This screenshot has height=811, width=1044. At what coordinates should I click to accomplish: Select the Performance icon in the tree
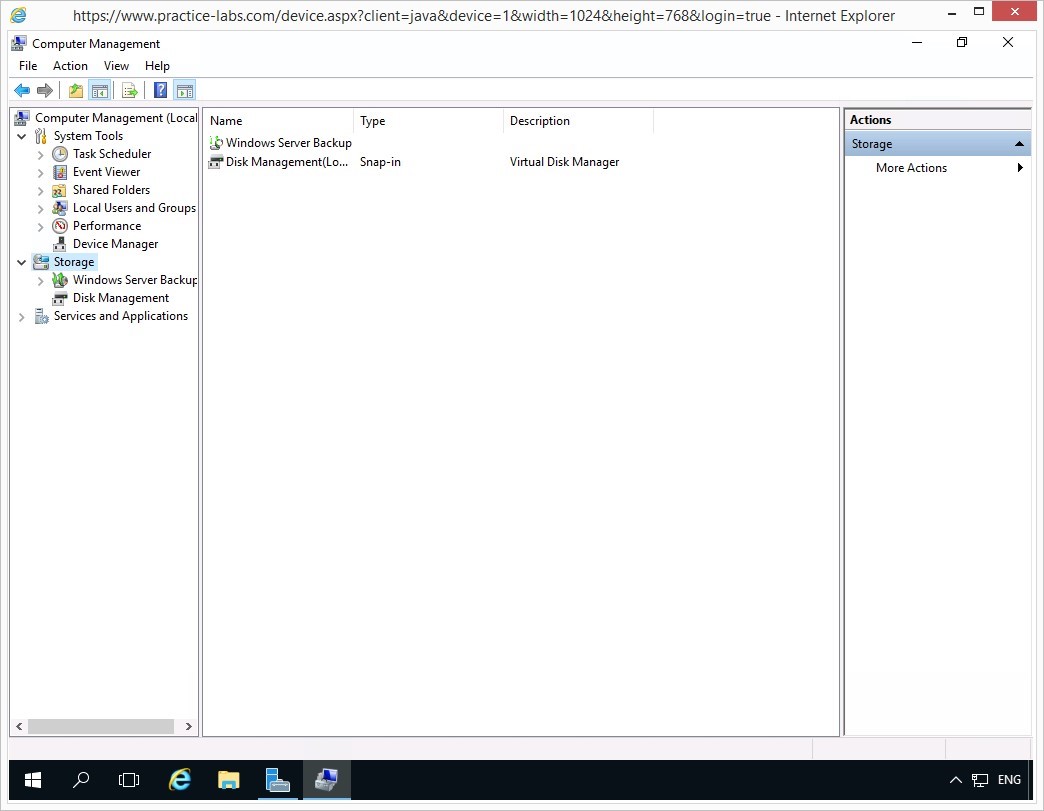tap(60, 226)
